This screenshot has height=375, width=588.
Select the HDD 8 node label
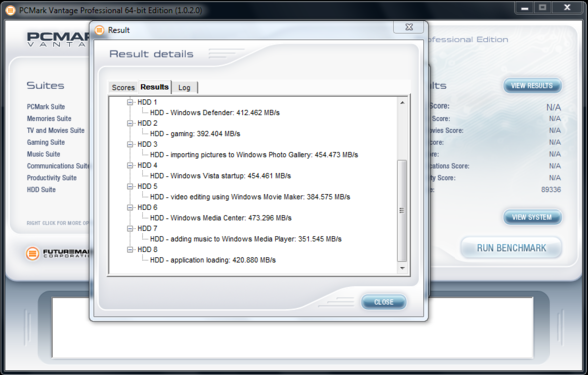click(147, 249)
